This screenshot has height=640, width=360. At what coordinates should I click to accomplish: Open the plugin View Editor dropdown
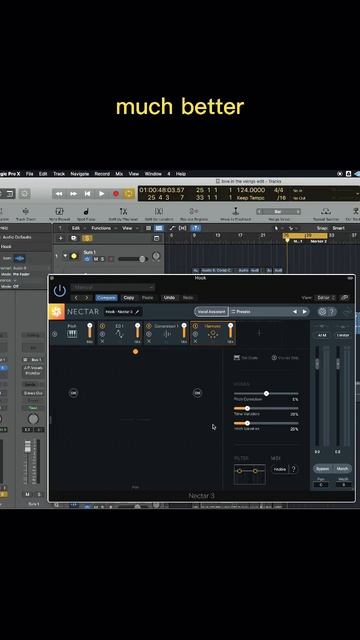[x=325, y=298]
